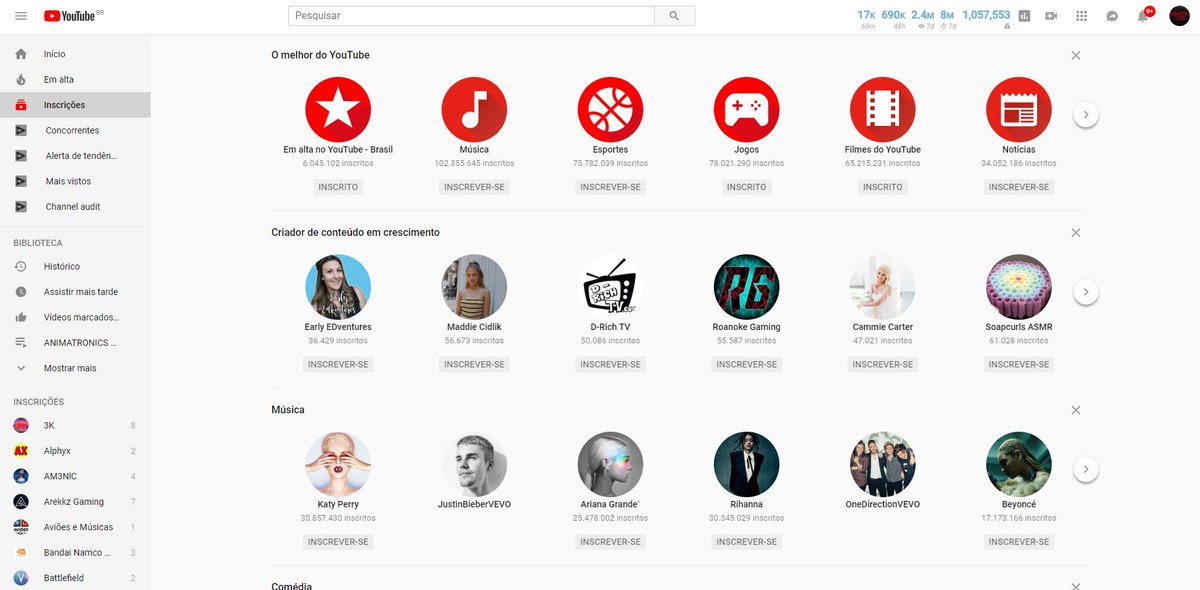Open the Jogos channel icon
Screen dimensions: 1200x590
pos(746,109)
